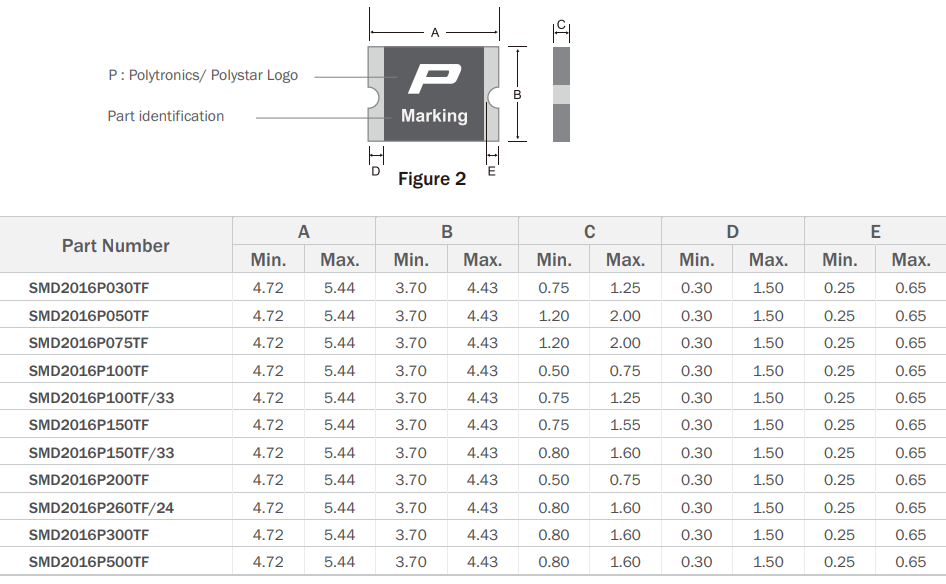Click the "Marking" text on the component

pos(434,116)
